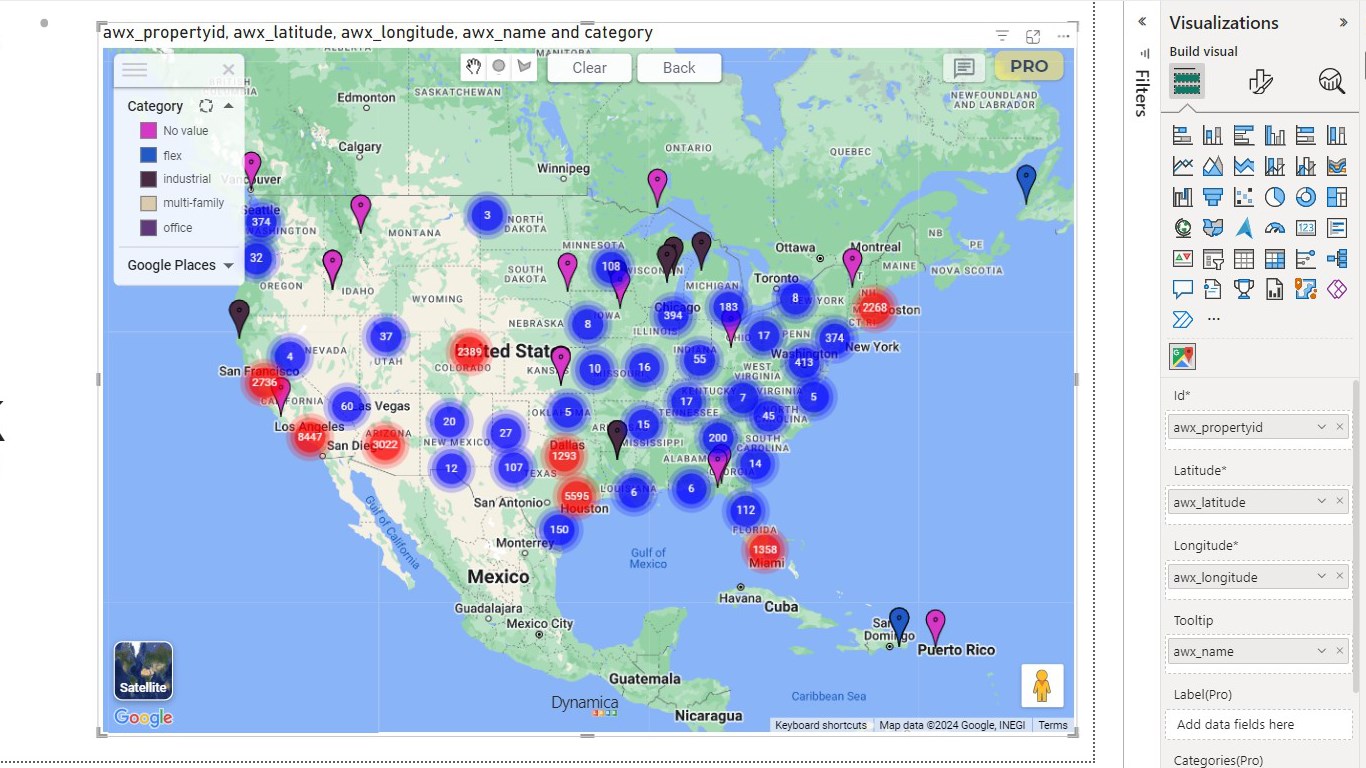Select the Decomposition tree visual
The width and height of the screenshot is (1366, 768).
click(x=1337, y=259)
